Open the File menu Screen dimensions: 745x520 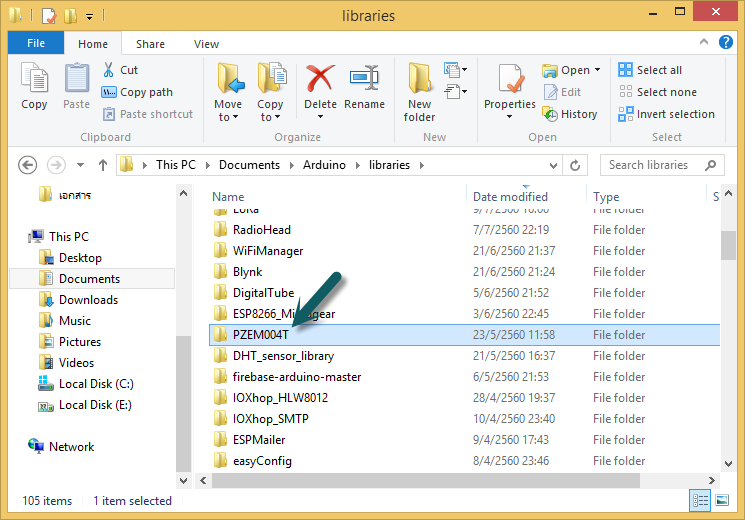tap(36, 43)
